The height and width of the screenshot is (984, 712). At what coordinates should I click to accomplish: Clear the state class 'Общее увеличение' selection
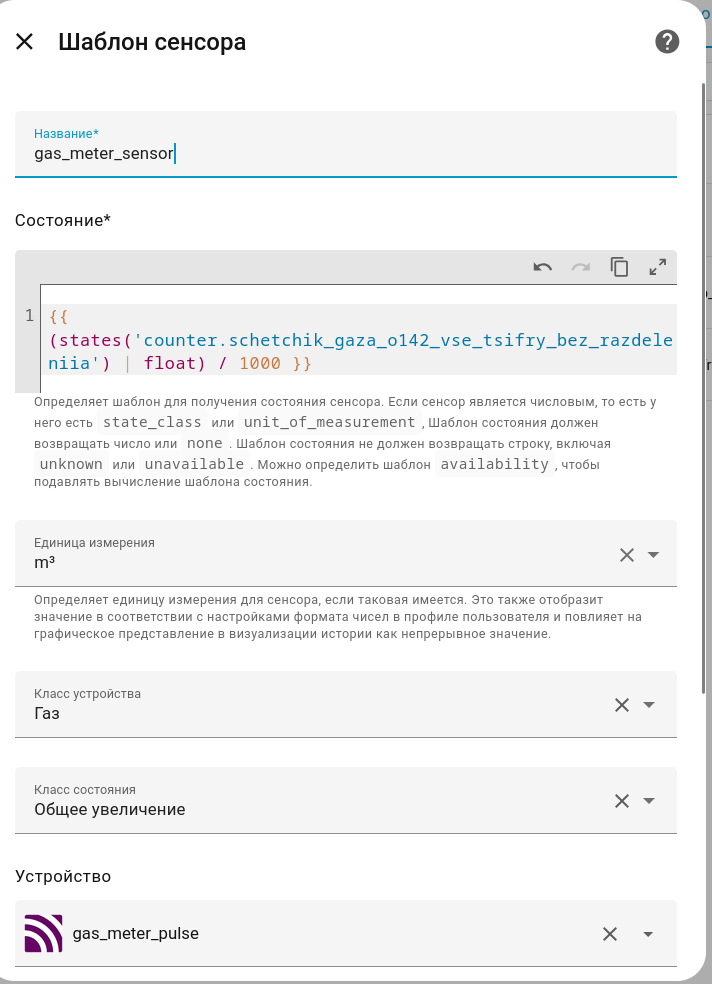(620, 800)
